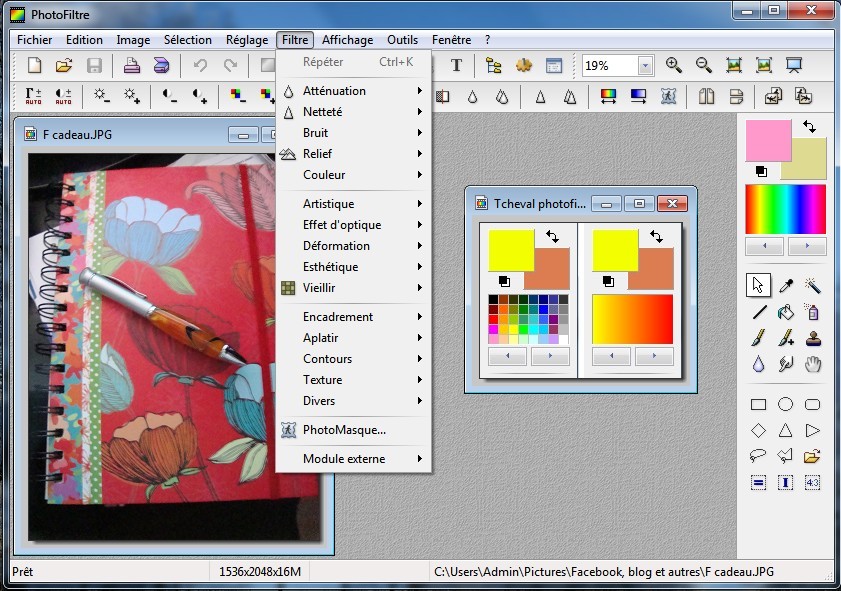Click the Contrast minus icon
Screen dimensions: 841x591
click(169, 96)
